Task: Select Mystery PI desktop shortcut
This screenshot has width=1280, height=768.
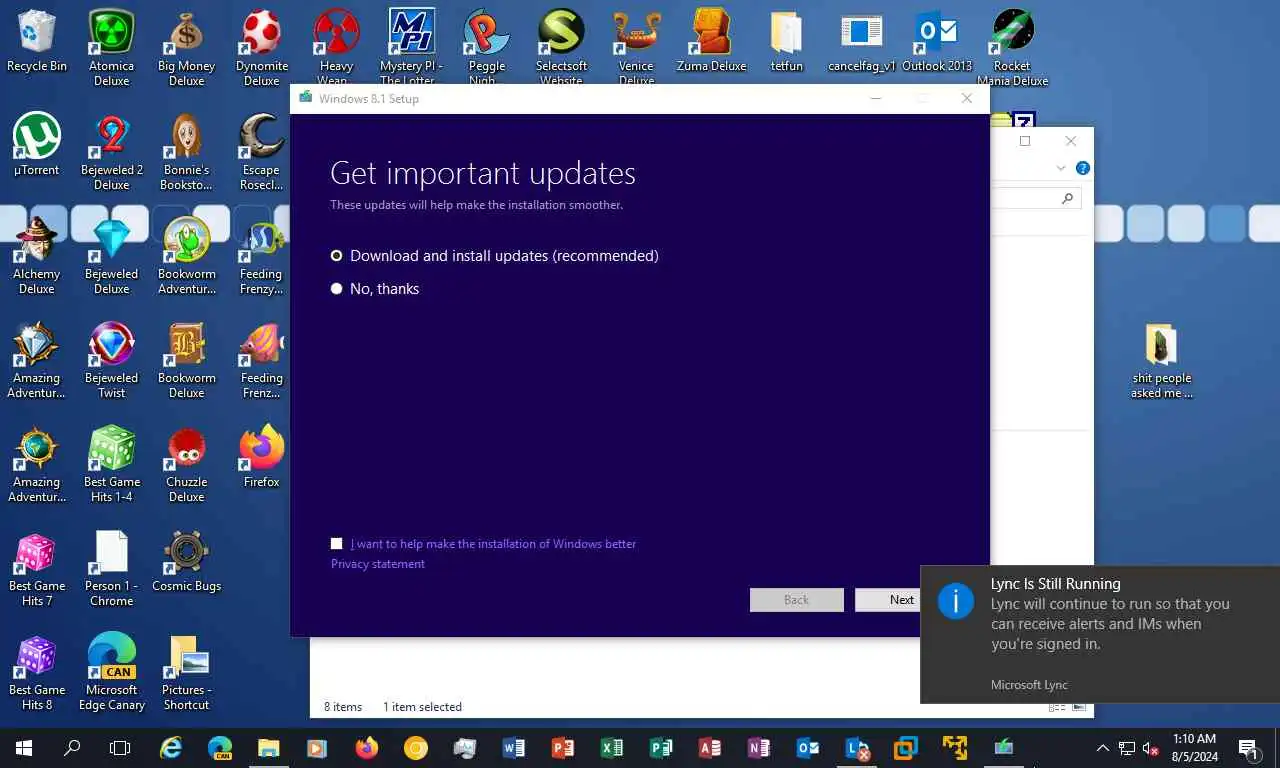Action: [x=412, y=46]
